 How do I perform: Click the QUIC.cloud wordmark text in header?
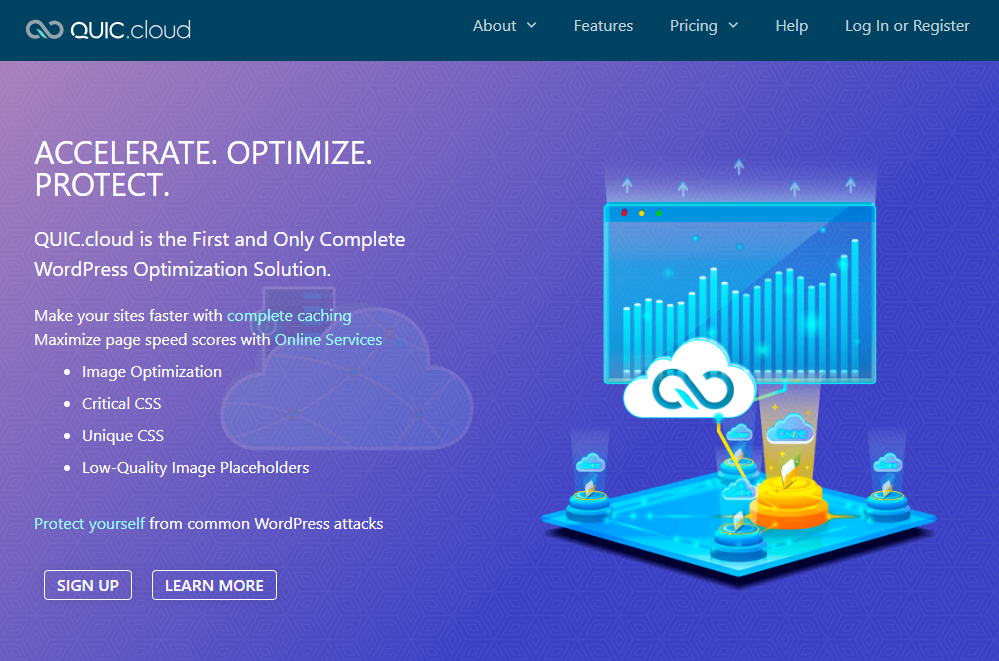pos(131,30)
